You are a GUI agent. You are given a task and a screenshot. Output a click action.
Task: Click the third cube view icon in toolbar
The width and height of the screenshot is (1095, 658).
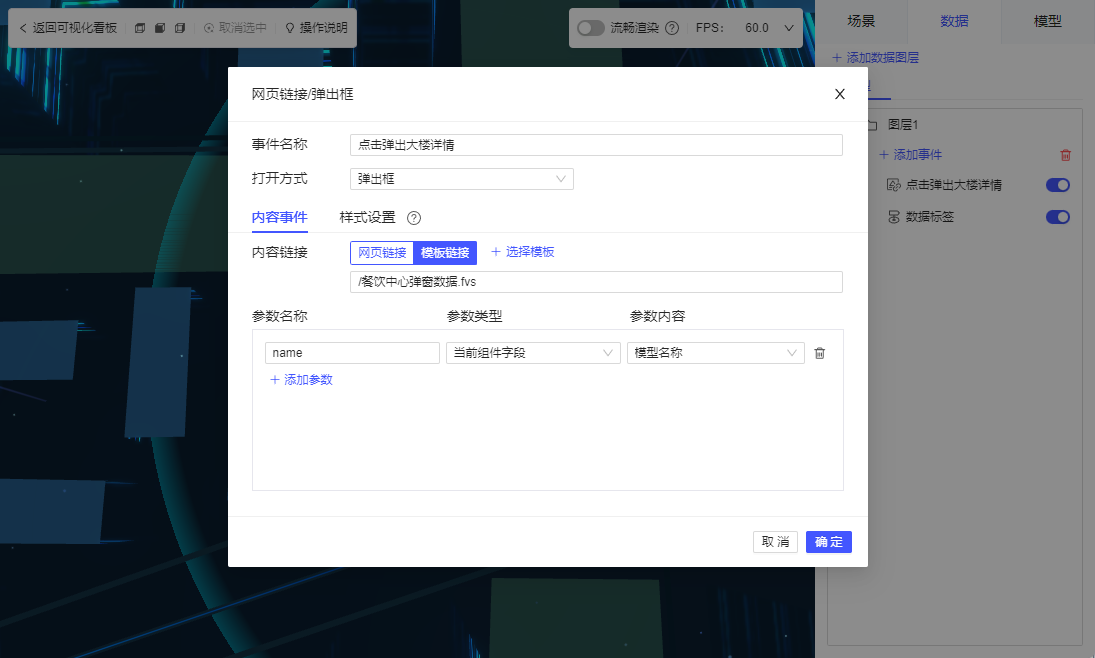[x=179, y=28]
